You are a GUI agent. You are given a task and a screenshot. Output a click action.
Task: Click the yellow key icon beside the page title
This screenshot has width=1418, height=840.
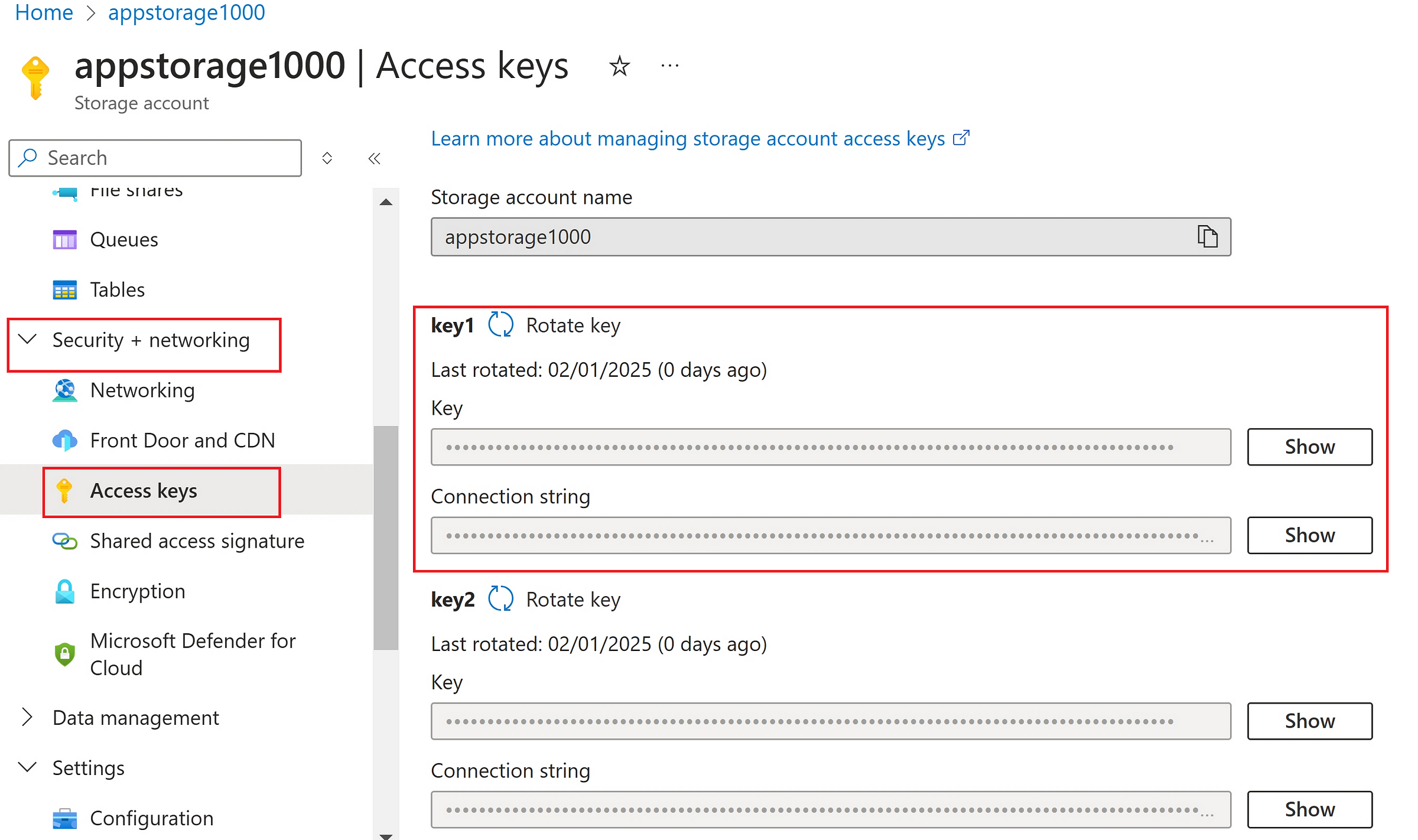point(35,77)
